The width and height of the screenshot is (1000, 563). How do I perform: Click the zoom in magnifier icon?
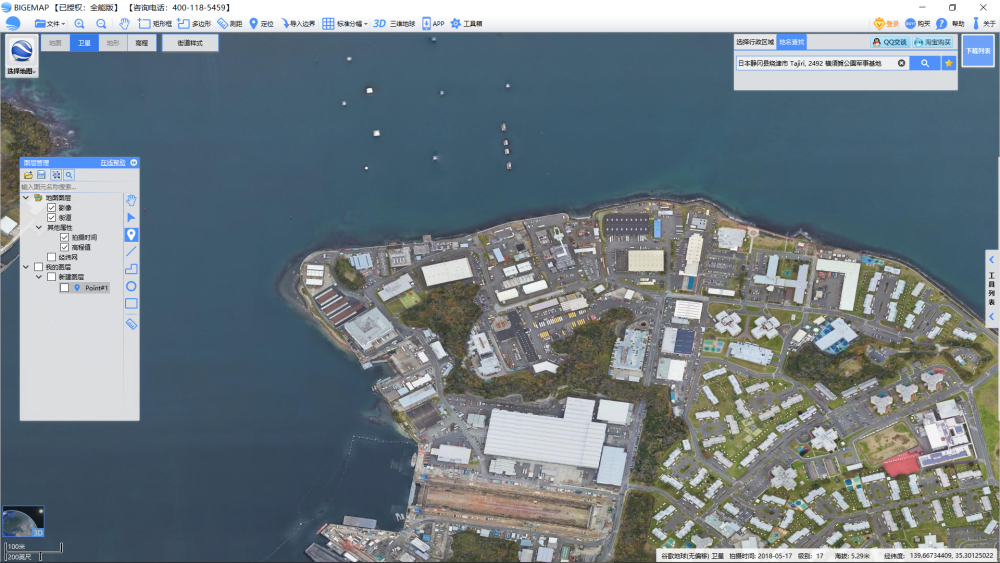click(x=80, y=23)
